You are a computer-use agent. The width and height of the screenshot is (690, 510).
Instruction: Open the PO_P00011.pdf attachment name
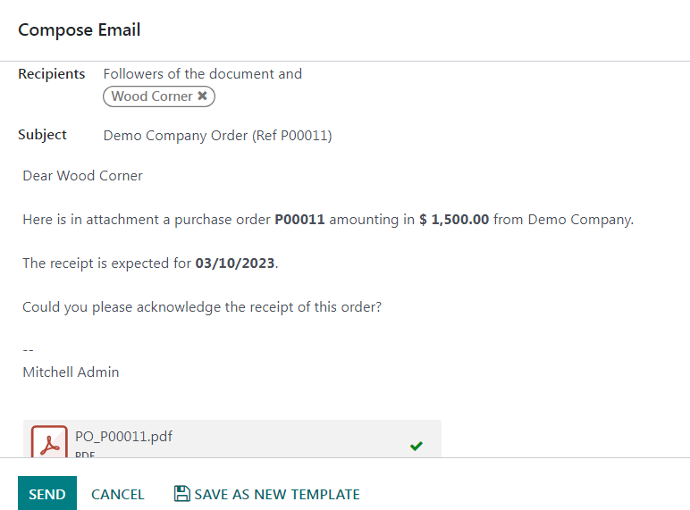[124, 437]
